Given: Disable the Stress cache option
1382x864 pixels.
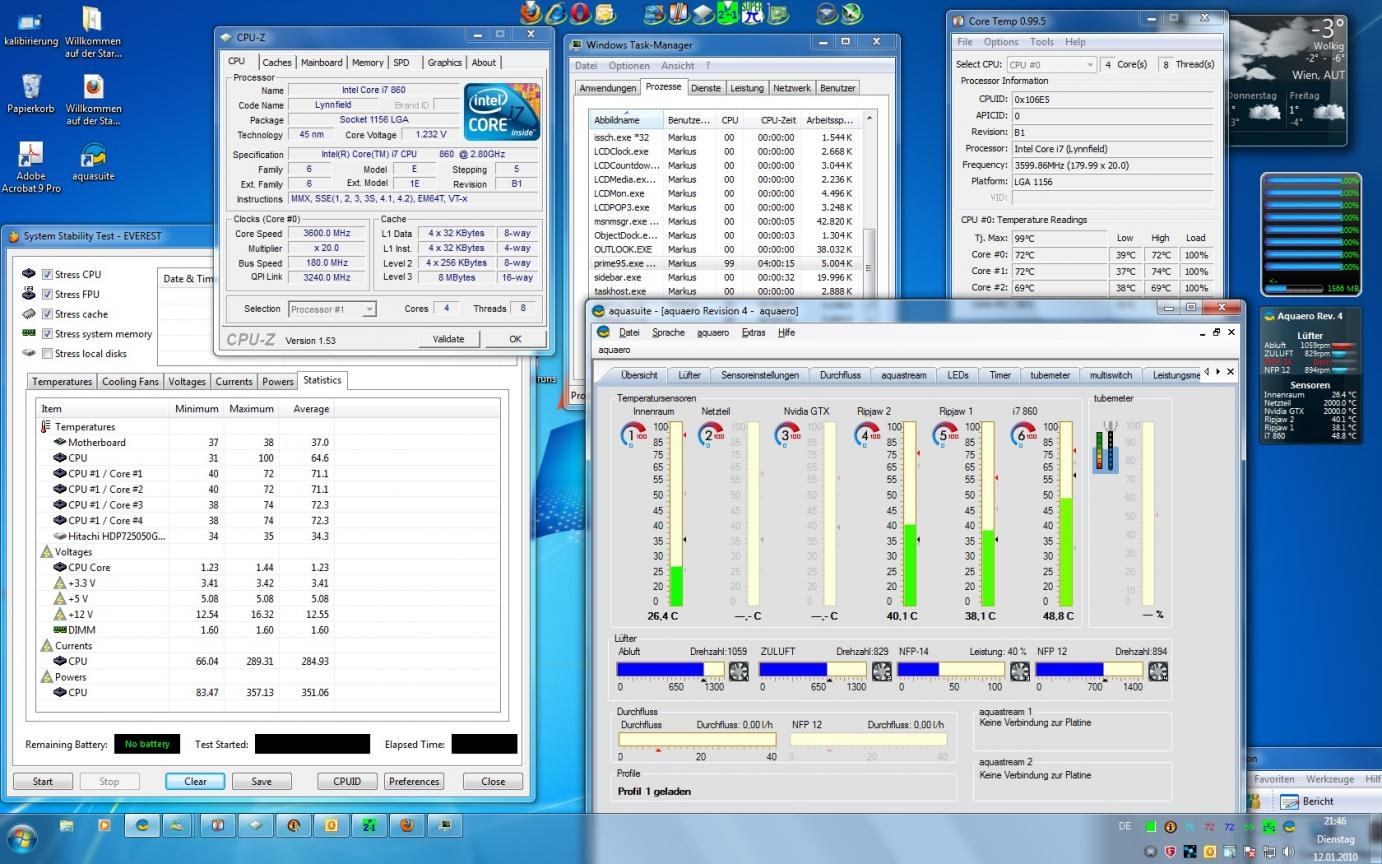Looking at the screenshot, I should tap(47, 314).
